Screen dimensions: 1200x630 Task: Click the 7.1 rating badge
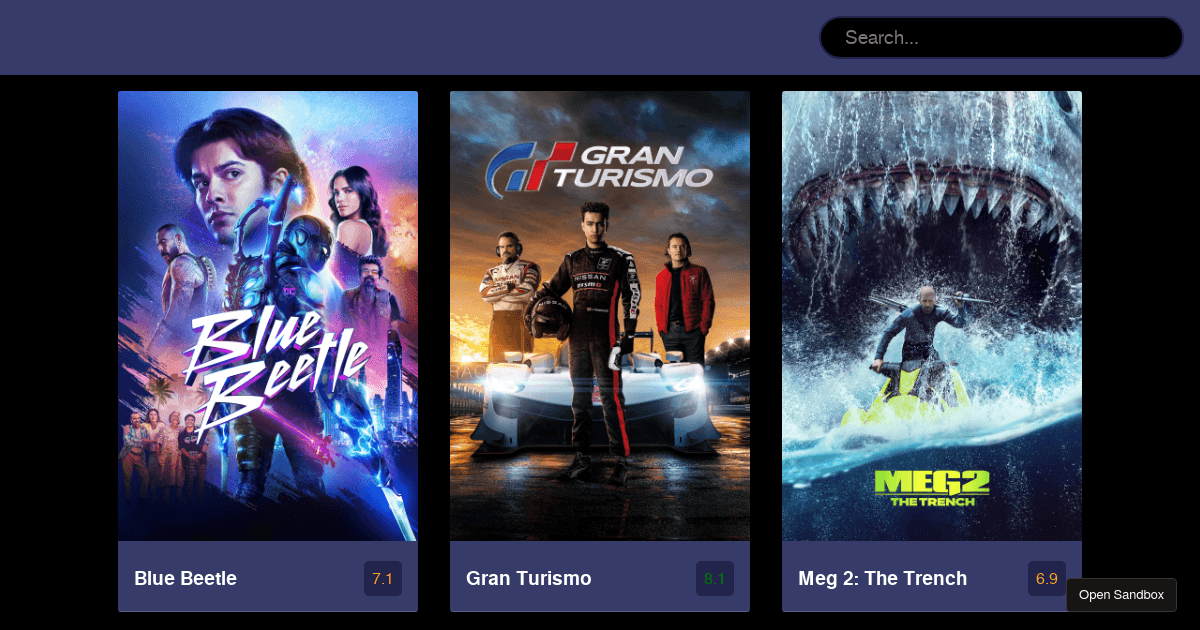click(x=383, y=578)
